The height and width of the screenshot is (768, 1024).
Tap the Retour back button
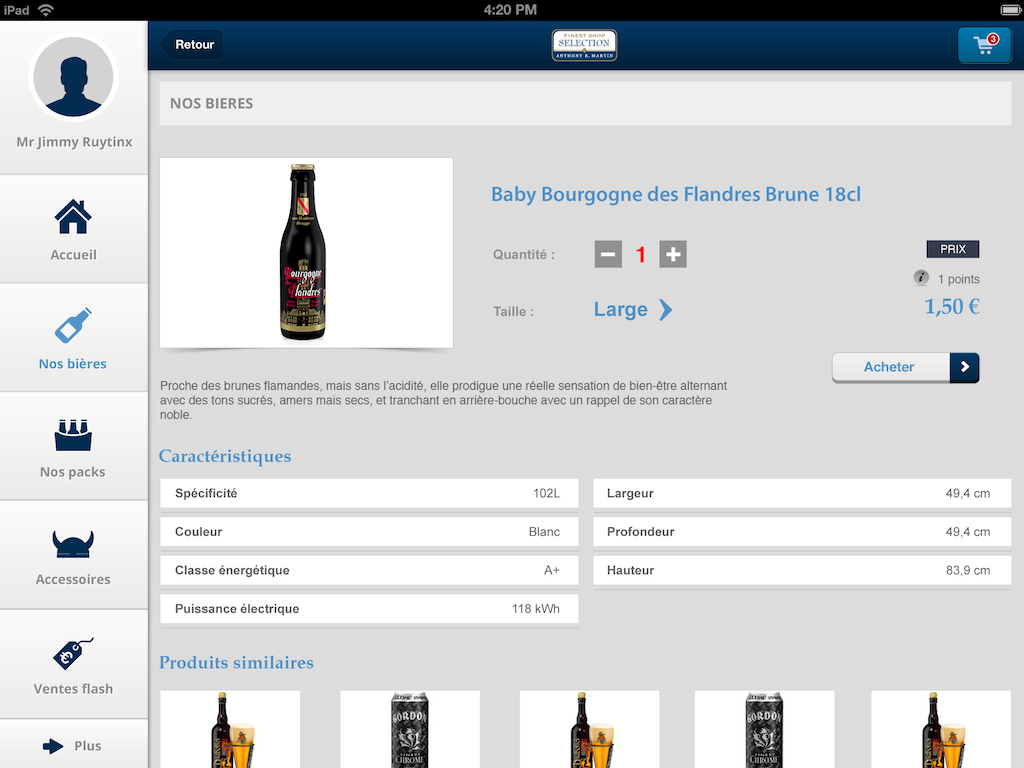tap(191, 44)
